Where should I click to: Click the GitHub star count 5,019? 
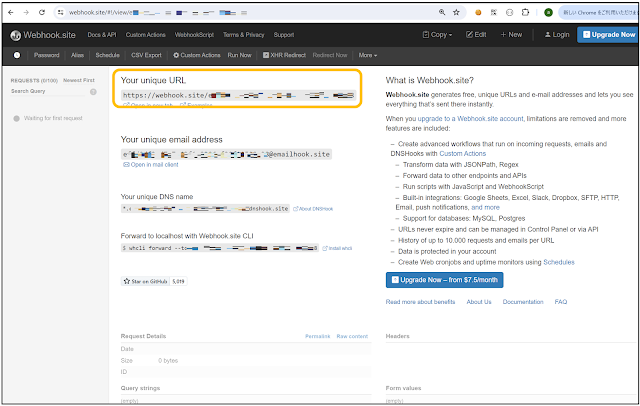[x=178, y=281]
